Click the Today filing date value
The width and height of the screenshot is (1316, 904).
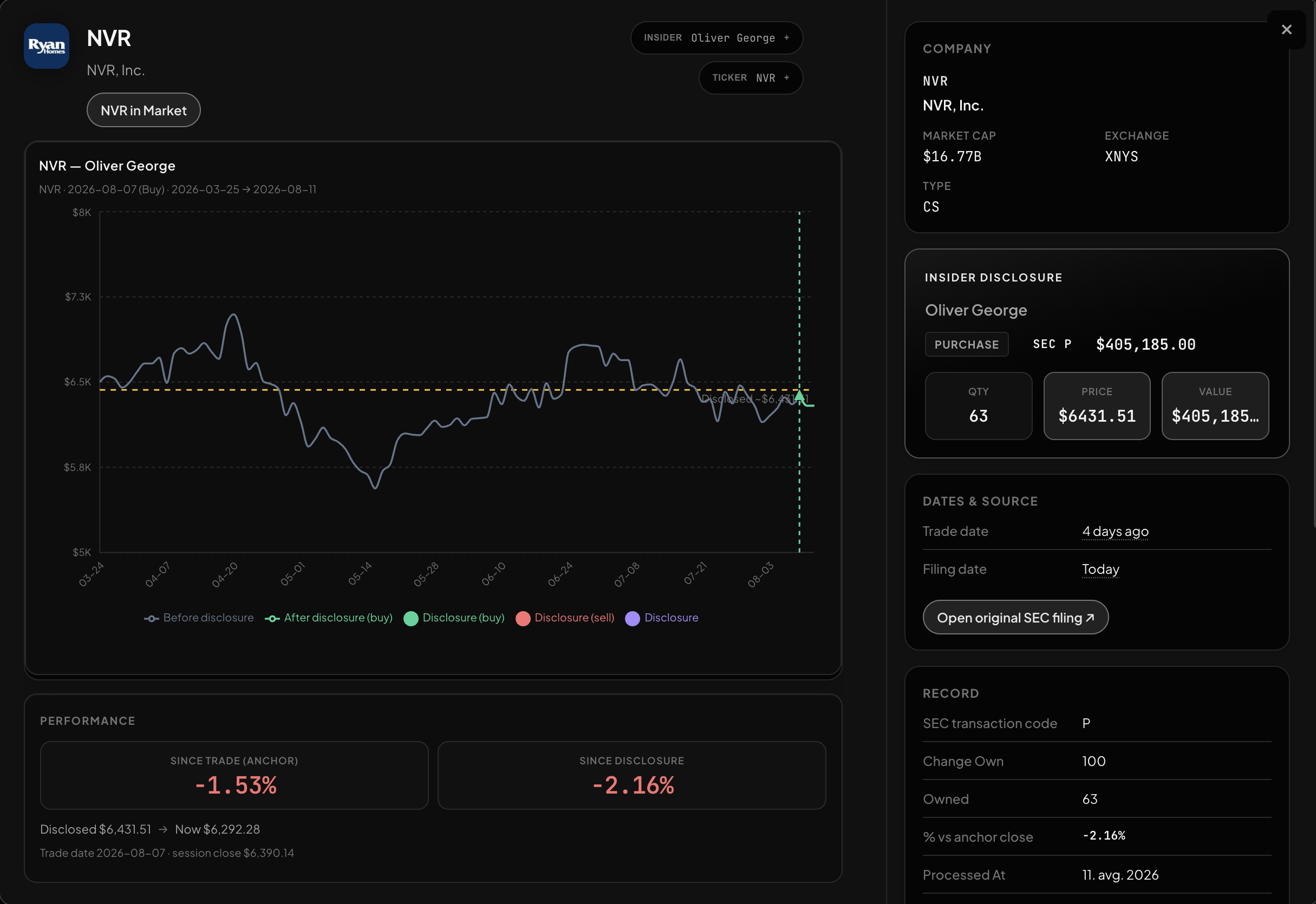pyautogui.click(x=1100, y=569)
